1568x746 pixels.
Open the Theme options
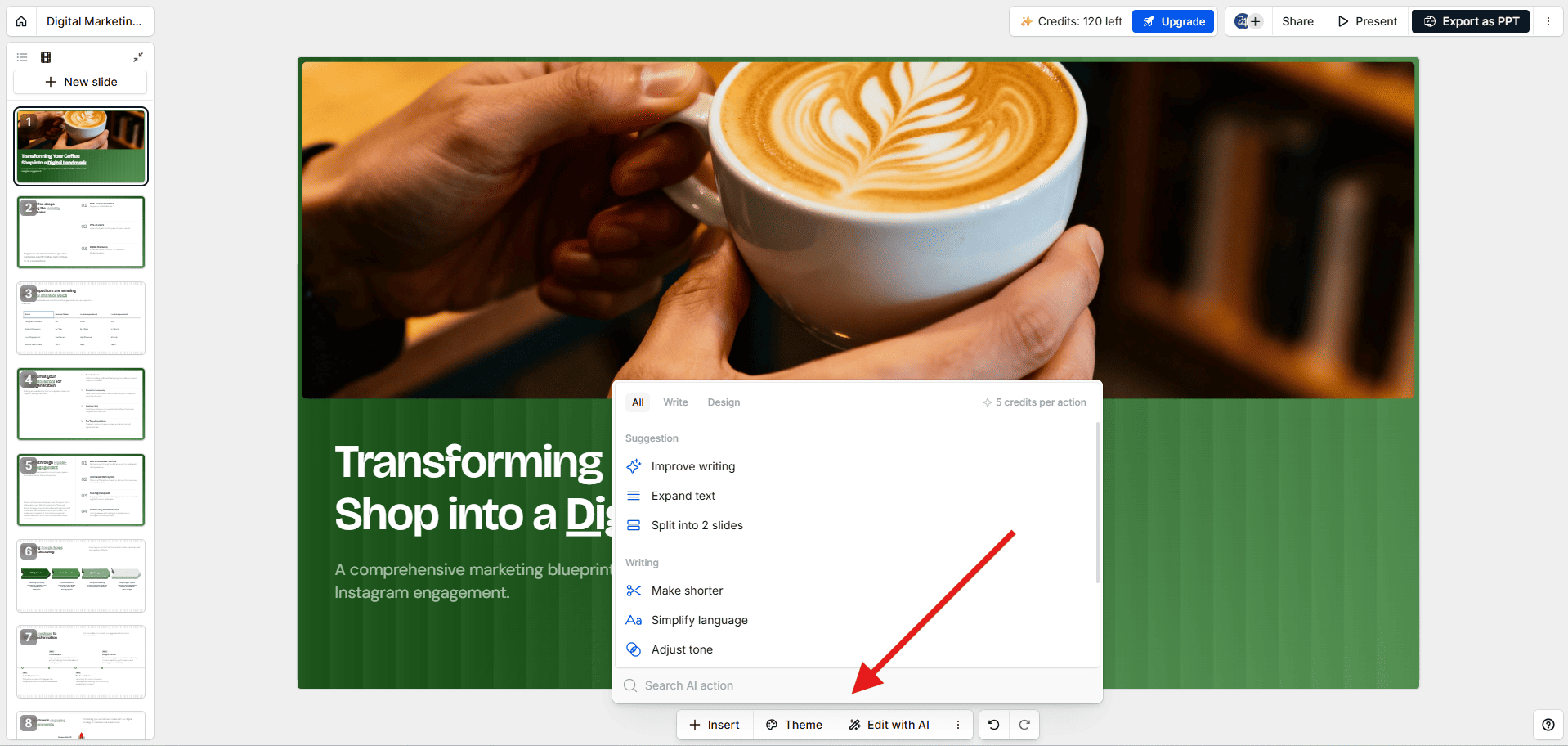pos(794,725)
